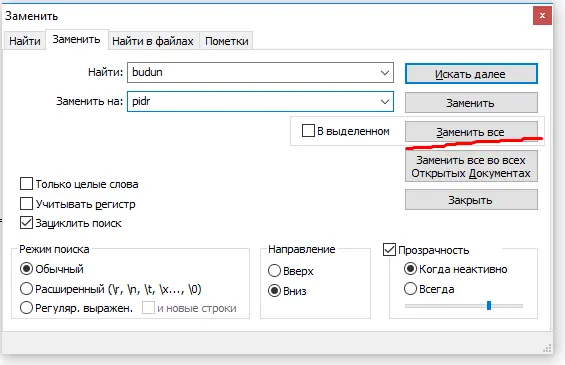Click the resize grip in dialog corner
Image resolution: width=565 pixels, height=365 pixels.
(x=547, y=348)
